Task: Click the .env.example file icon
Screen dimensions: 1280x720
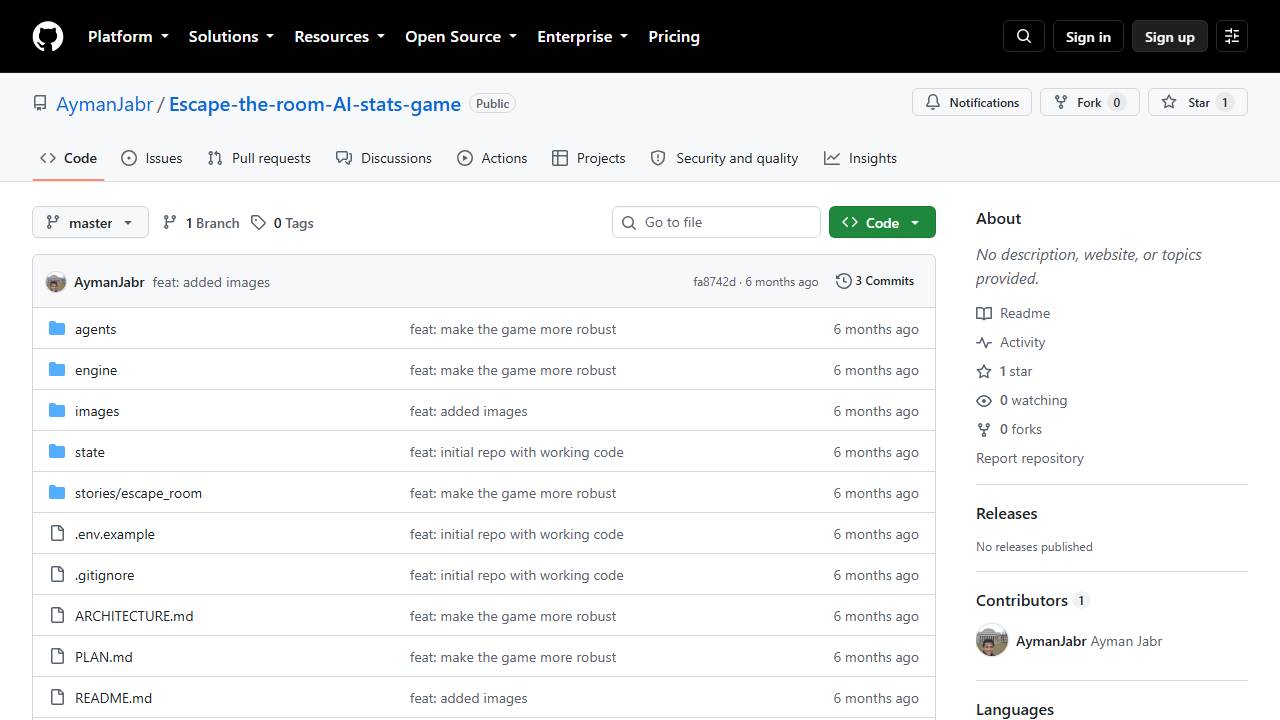Action: coord(57,534)
